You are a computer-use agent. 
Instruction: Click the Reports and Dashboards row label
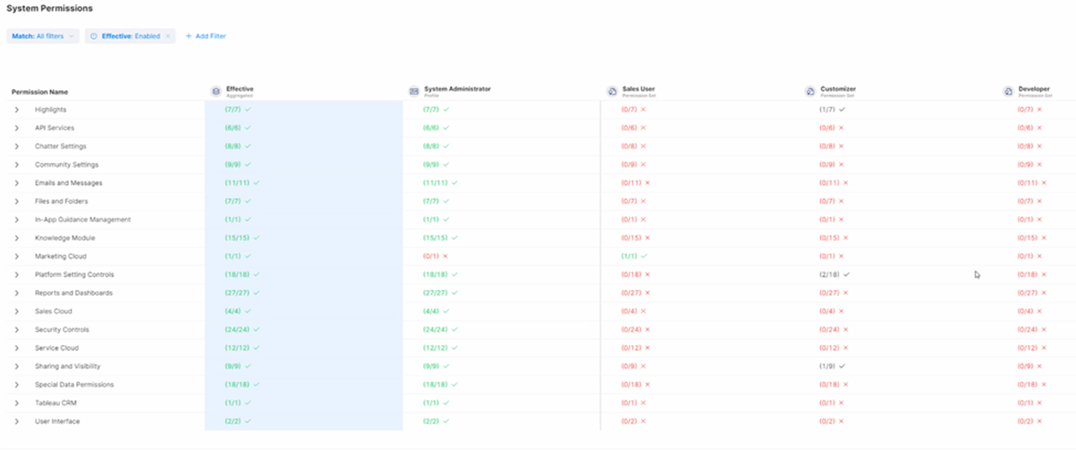point(73,293)
